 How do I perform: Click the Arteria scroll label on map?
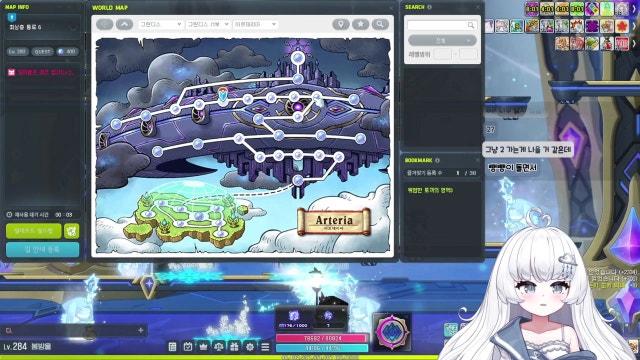[334, 222]
